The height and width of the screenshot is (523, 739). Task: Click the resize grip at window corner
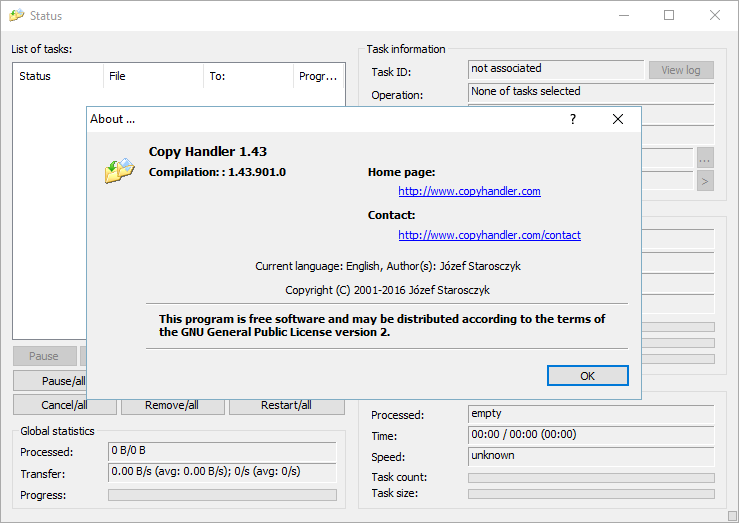pyautogui.click(x=732, y=515)
